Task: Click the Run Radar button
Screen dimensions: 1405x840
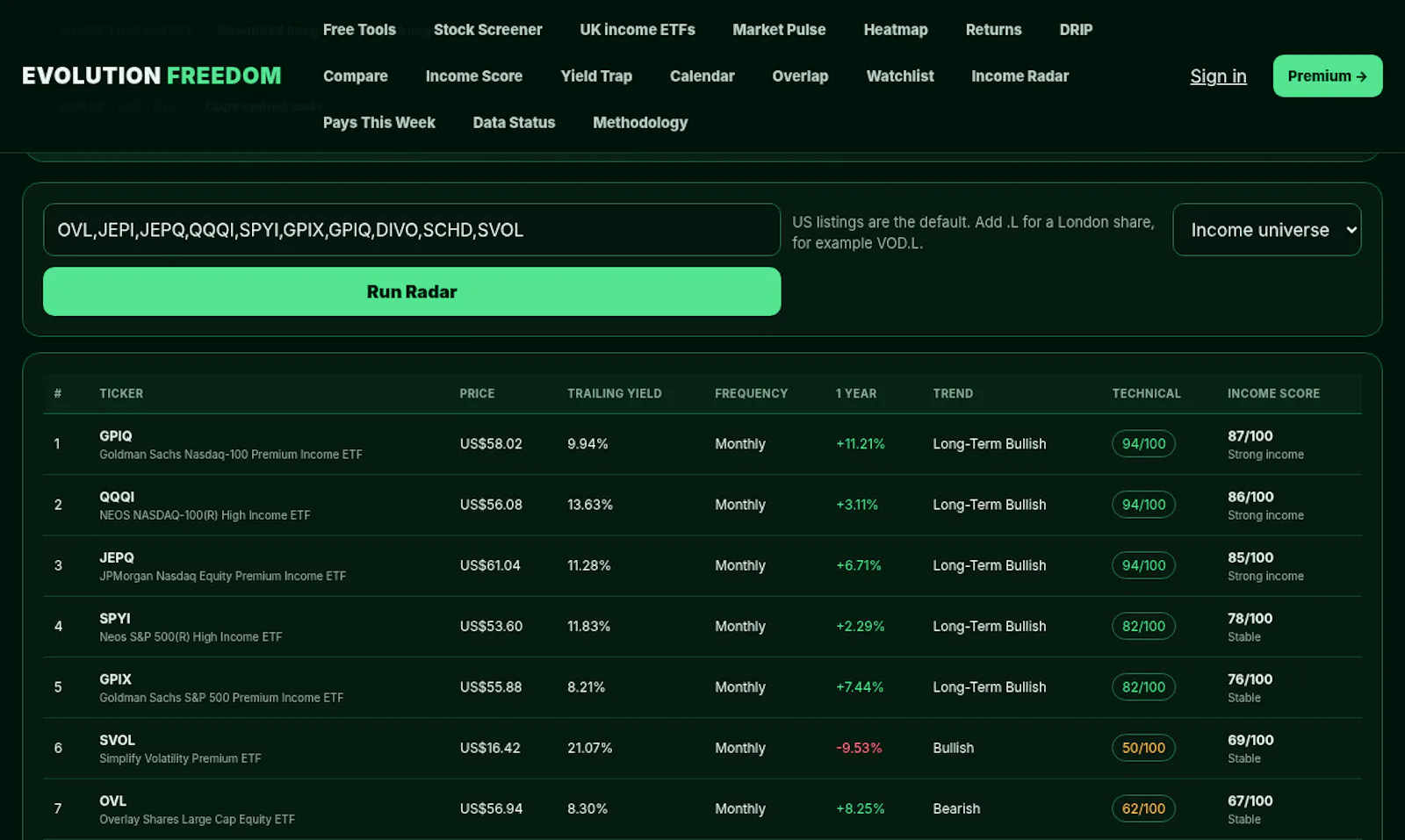Action: coord(412,291)
